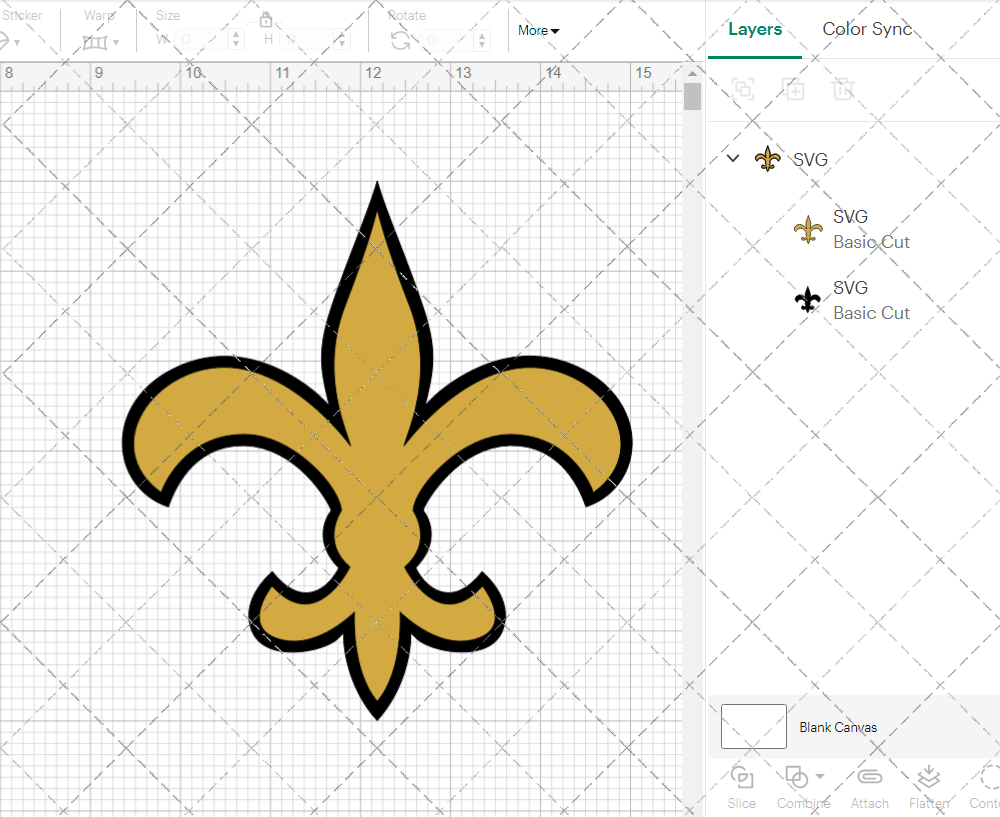Click the height stepper arrows

pyautogui.click(x=342, y=40)
